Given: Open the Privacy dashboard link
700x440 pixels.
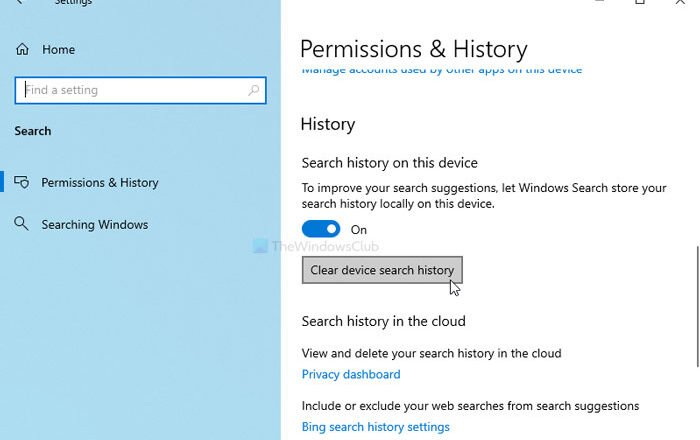Looking at the screenshot, I should coord(351,375).
